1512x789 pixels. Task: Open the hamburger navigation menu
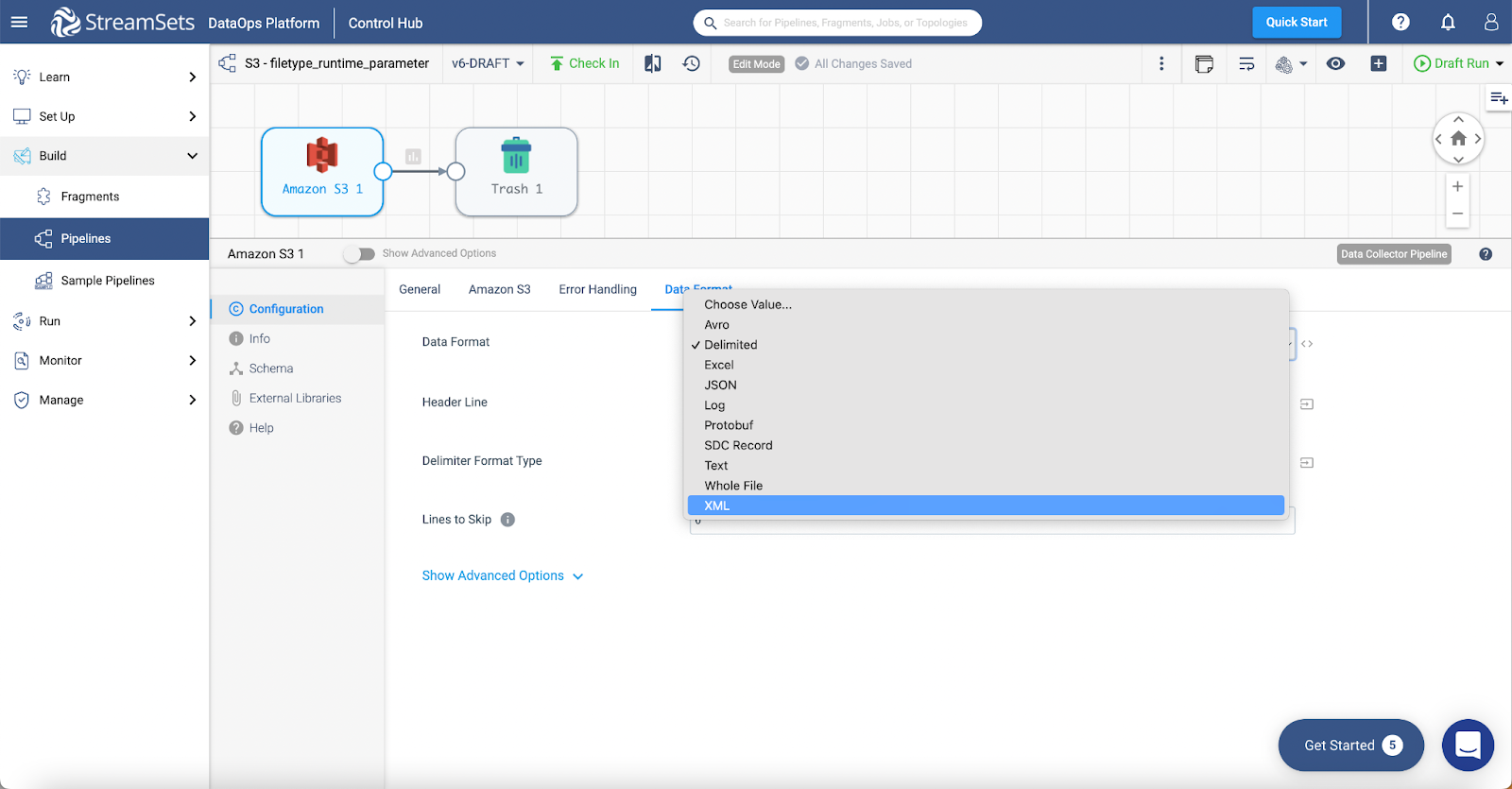(19, 22)
